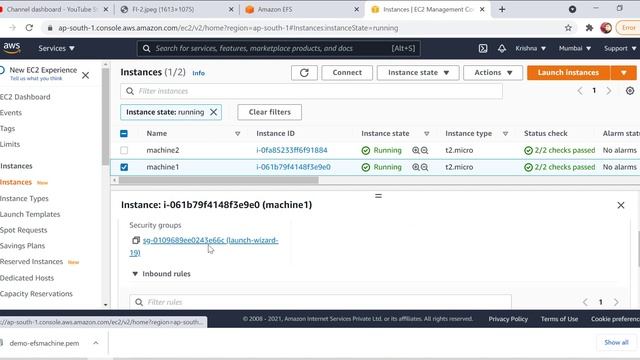Copy the security group ID icon
The image size is (640, 360).
tap(136, 240)
